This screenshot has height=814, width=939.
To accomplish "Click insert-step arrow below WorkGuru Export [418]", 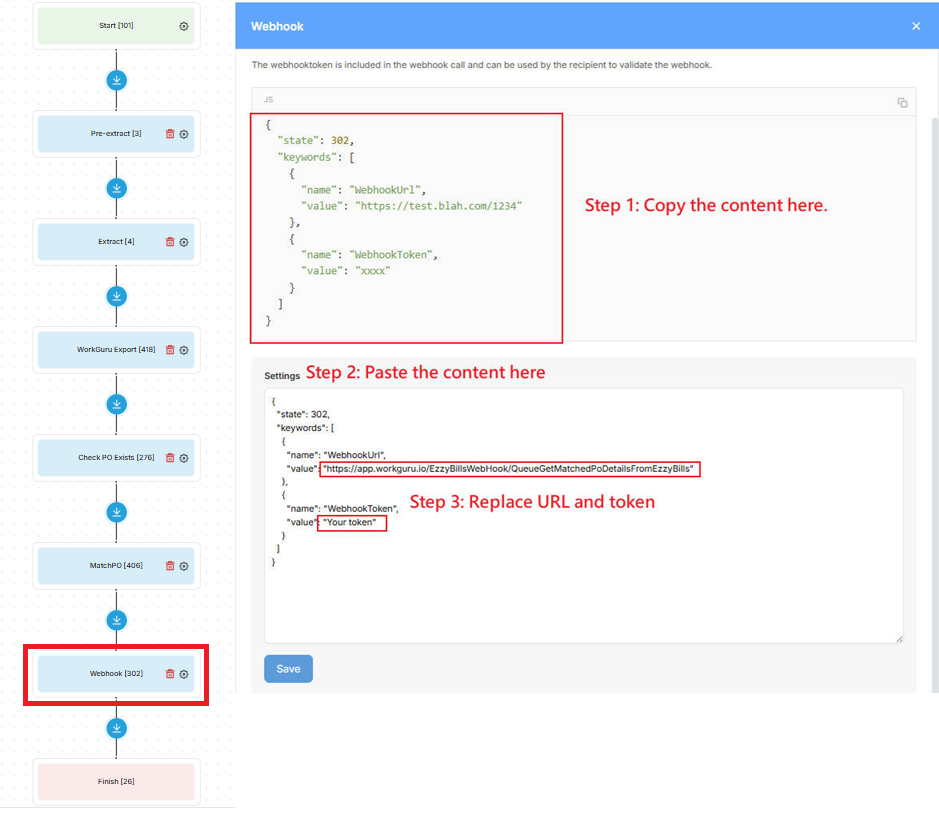I will click(116, 404).
